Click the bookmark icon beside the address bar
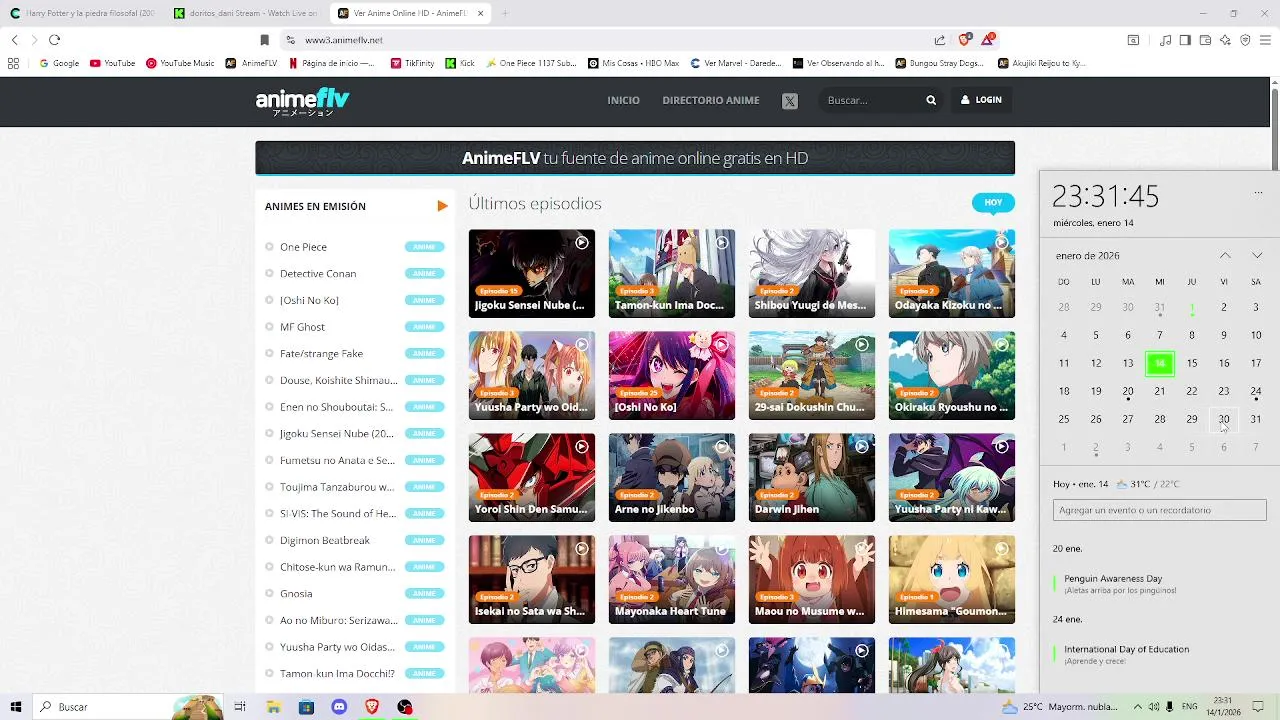Screen dimensions: 1280x720 pyautogui.click(x=265, y=40)
